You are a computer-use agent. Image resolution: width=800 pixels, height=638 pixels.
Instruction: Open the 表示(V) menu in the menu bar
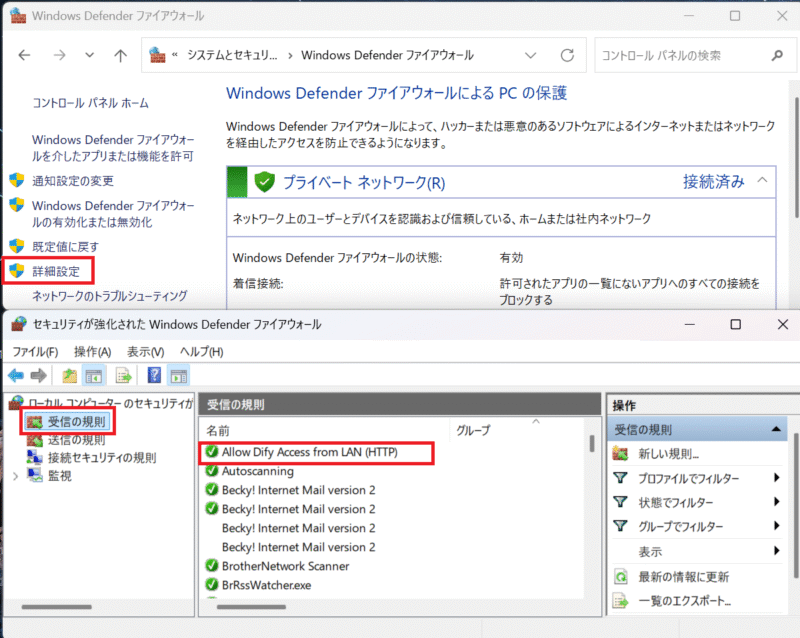click(x=145, y=352)
